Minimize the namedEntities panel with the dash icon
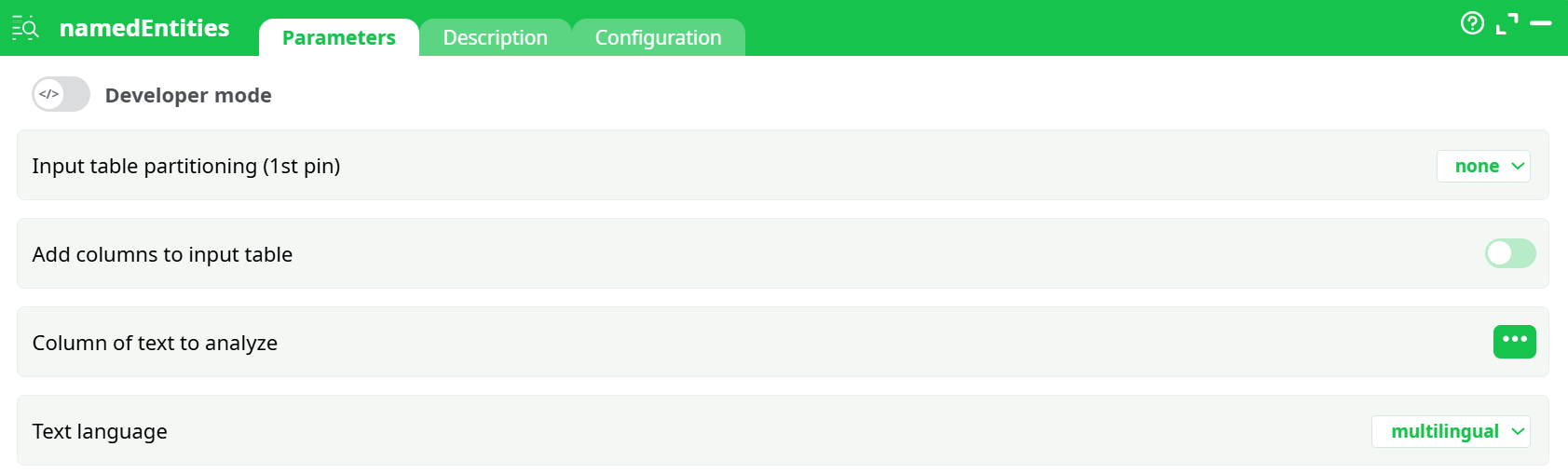 [1541, 23]
